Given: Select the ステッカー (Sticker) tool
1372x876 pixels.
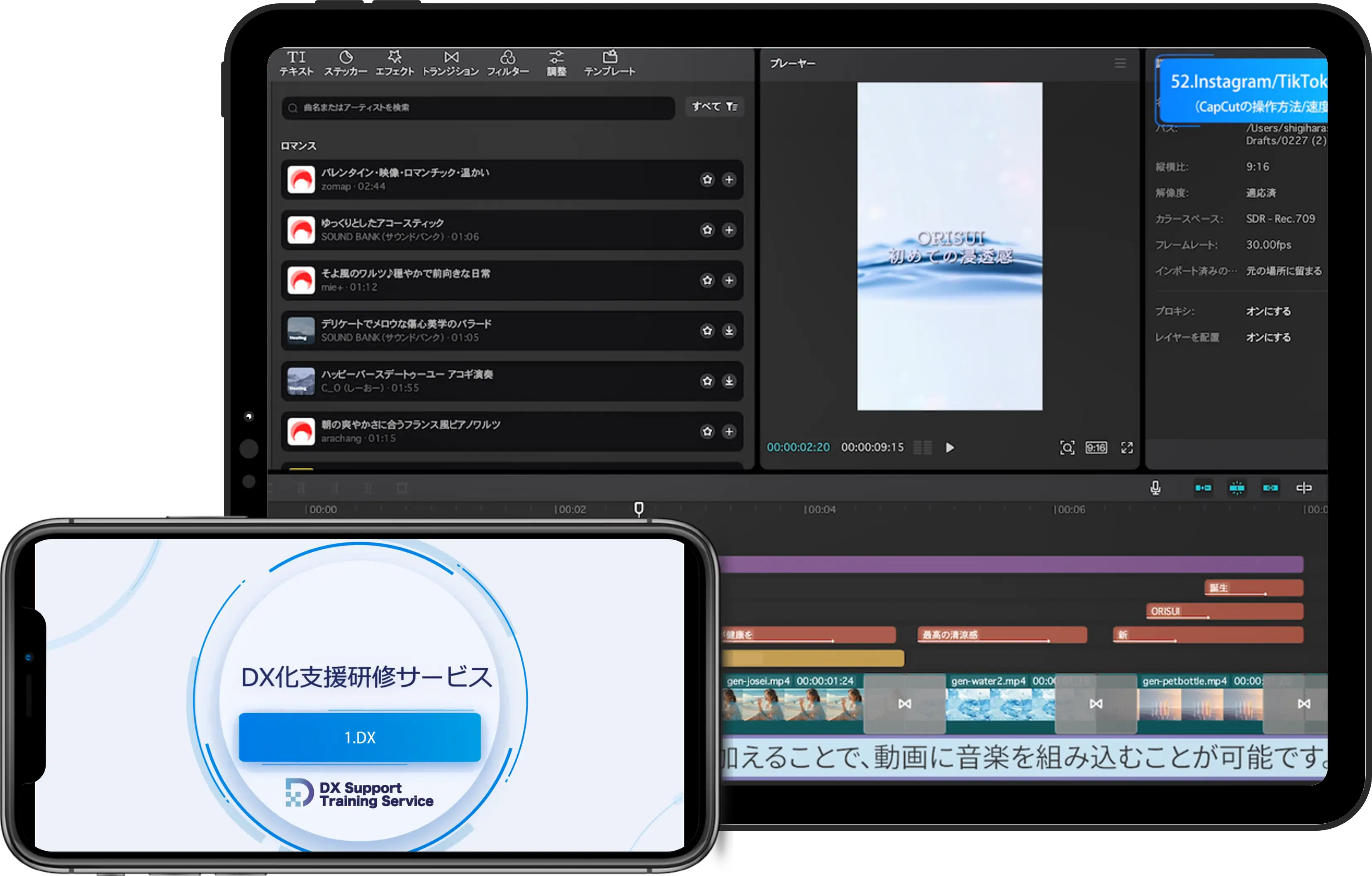Looking at the screenshot, I should coord(346,63).
